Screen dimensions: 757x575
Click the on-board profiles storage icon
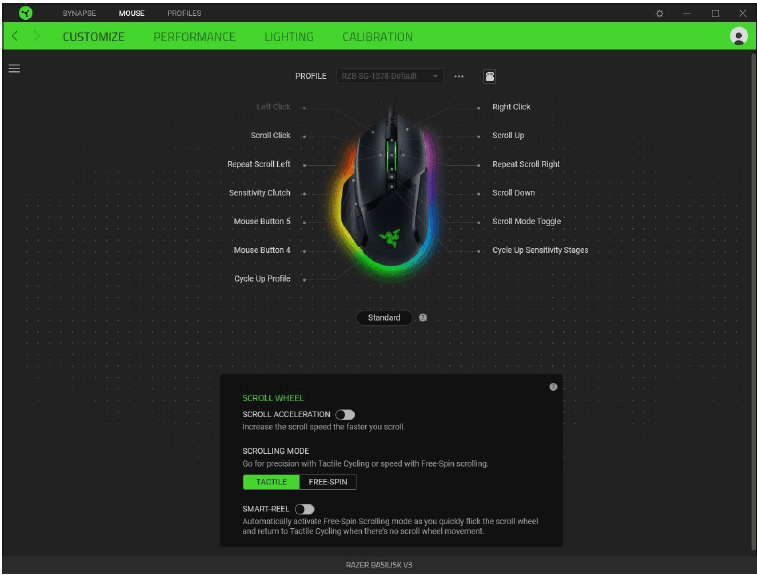tap(489, 76)
